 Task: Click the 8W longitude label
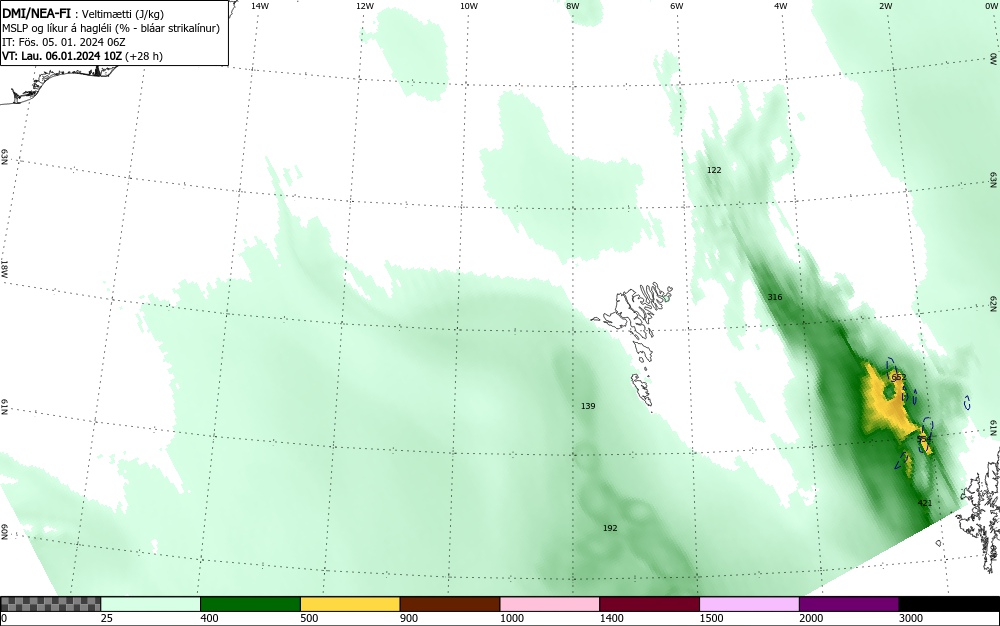click(573, 6)
